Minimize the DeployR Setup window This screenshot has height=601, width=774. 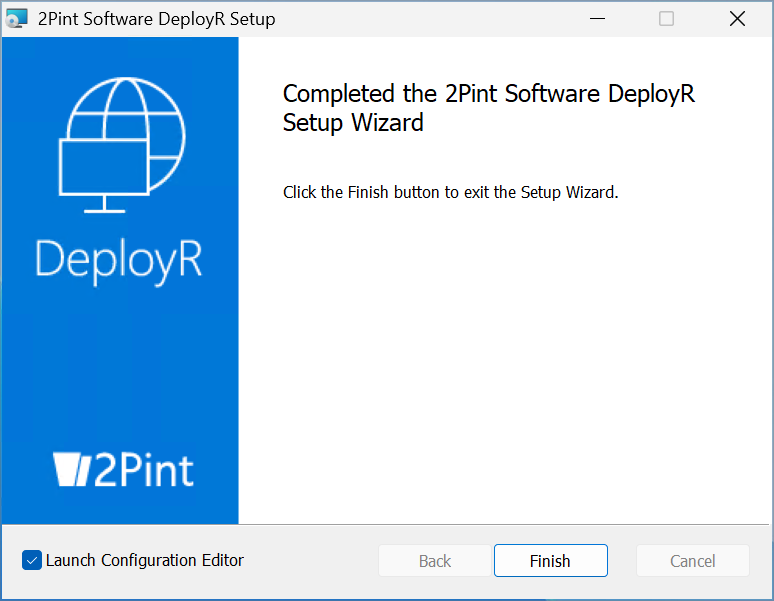[597, 19]
